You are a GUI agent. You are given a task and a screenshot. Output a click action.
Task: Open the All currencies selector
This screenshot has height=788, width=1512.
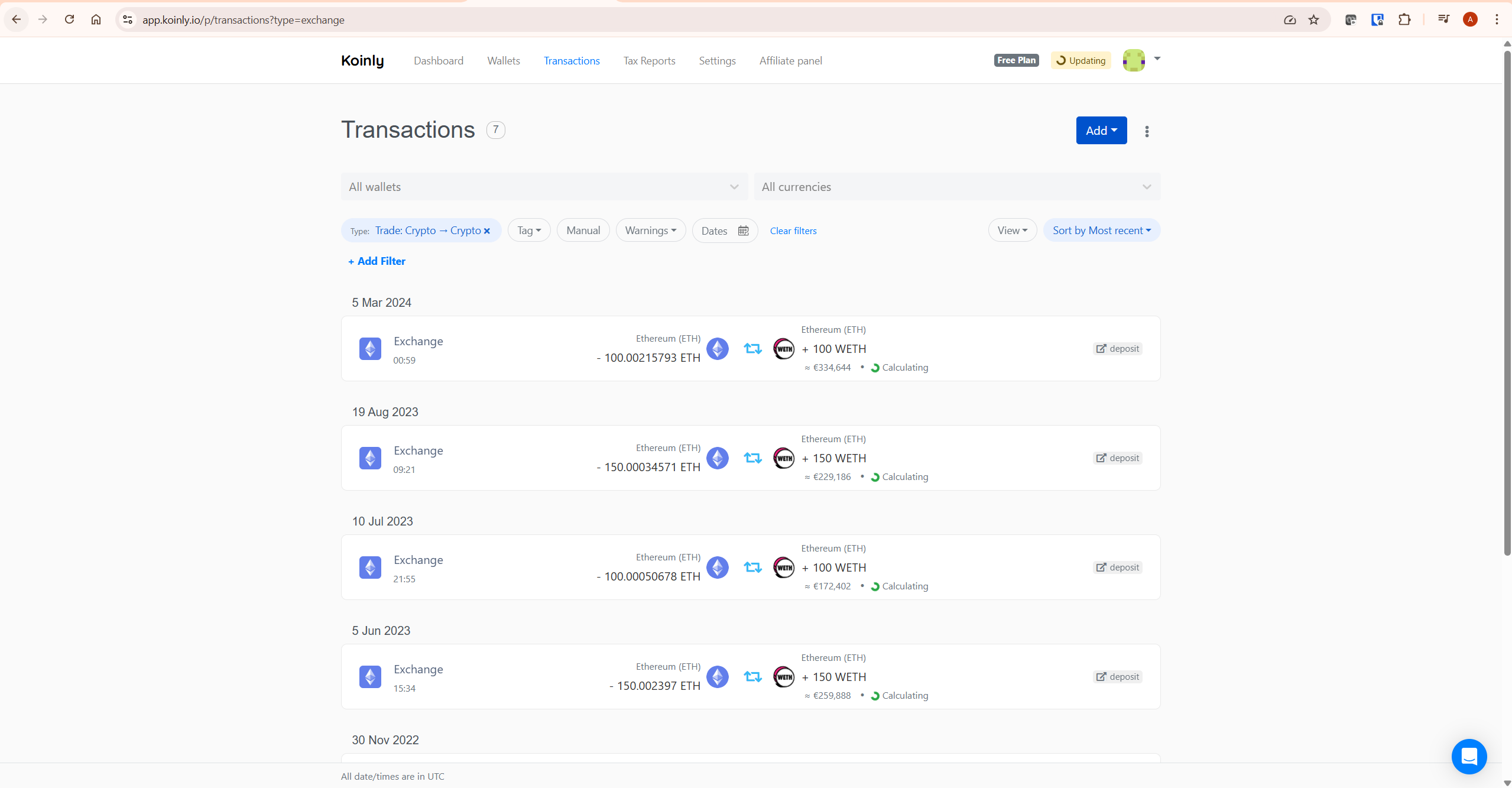[x=956, y=187]
